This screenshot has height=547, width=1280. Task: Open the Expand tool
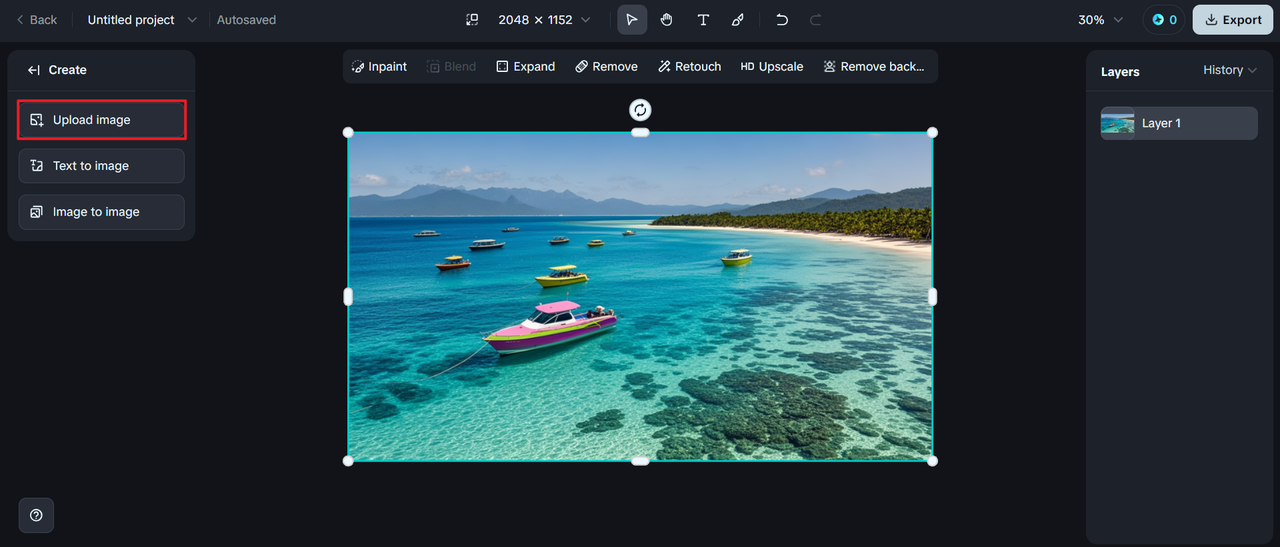525,67
